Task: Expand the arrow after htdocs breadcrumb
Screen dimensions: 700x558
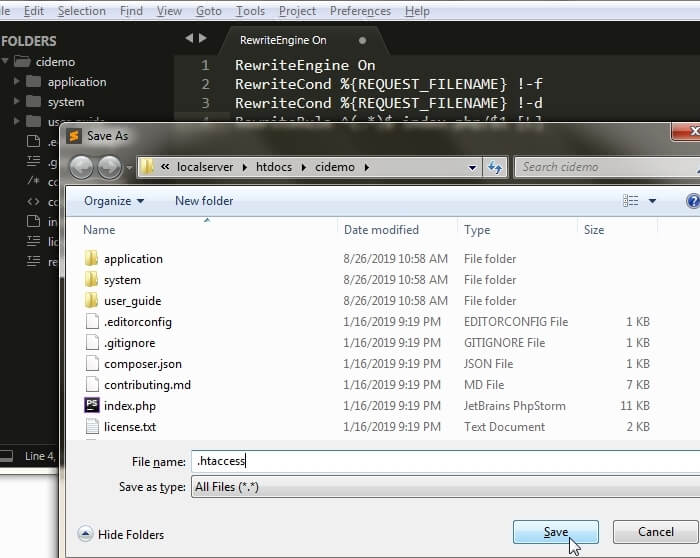Action: pos(304,167)
